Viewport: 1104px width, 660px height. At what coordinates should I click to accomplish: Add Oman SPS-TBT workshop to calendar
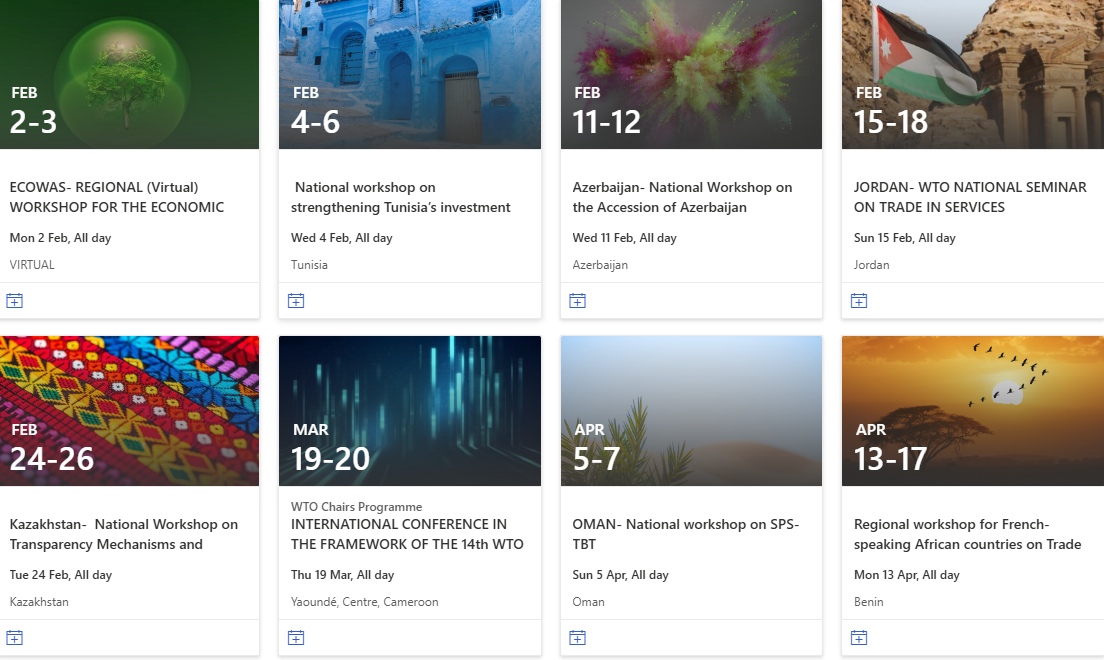(x=577, y=638)
